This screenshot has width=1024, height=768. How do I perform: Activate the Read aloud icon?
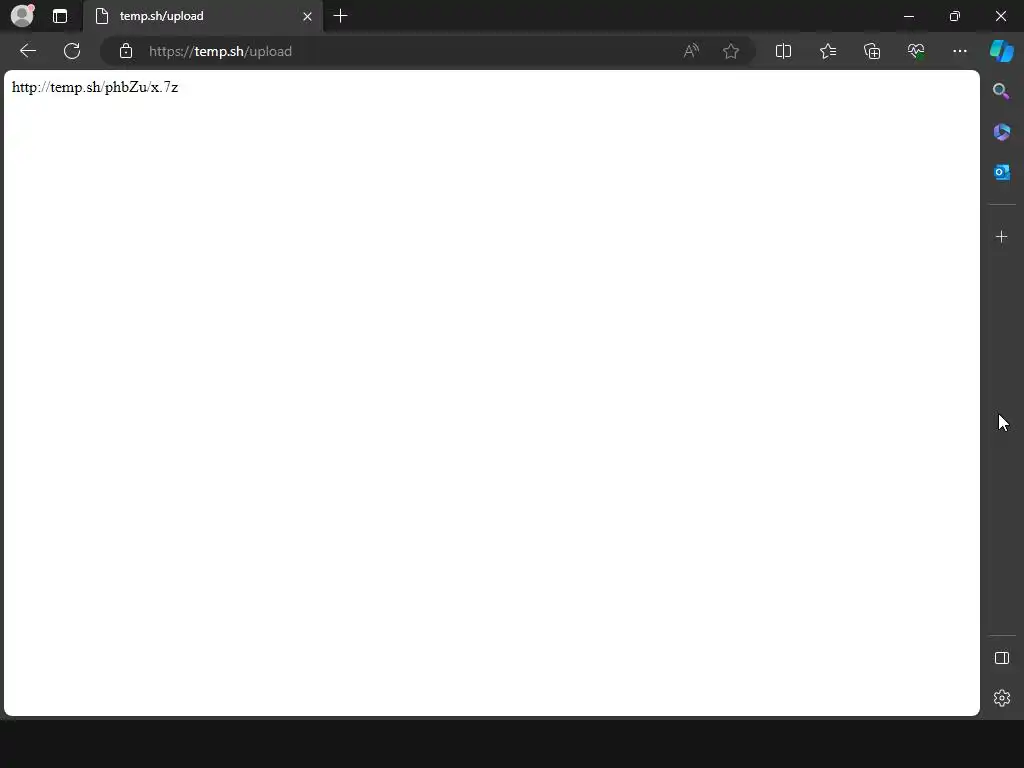tap(691, 51)
